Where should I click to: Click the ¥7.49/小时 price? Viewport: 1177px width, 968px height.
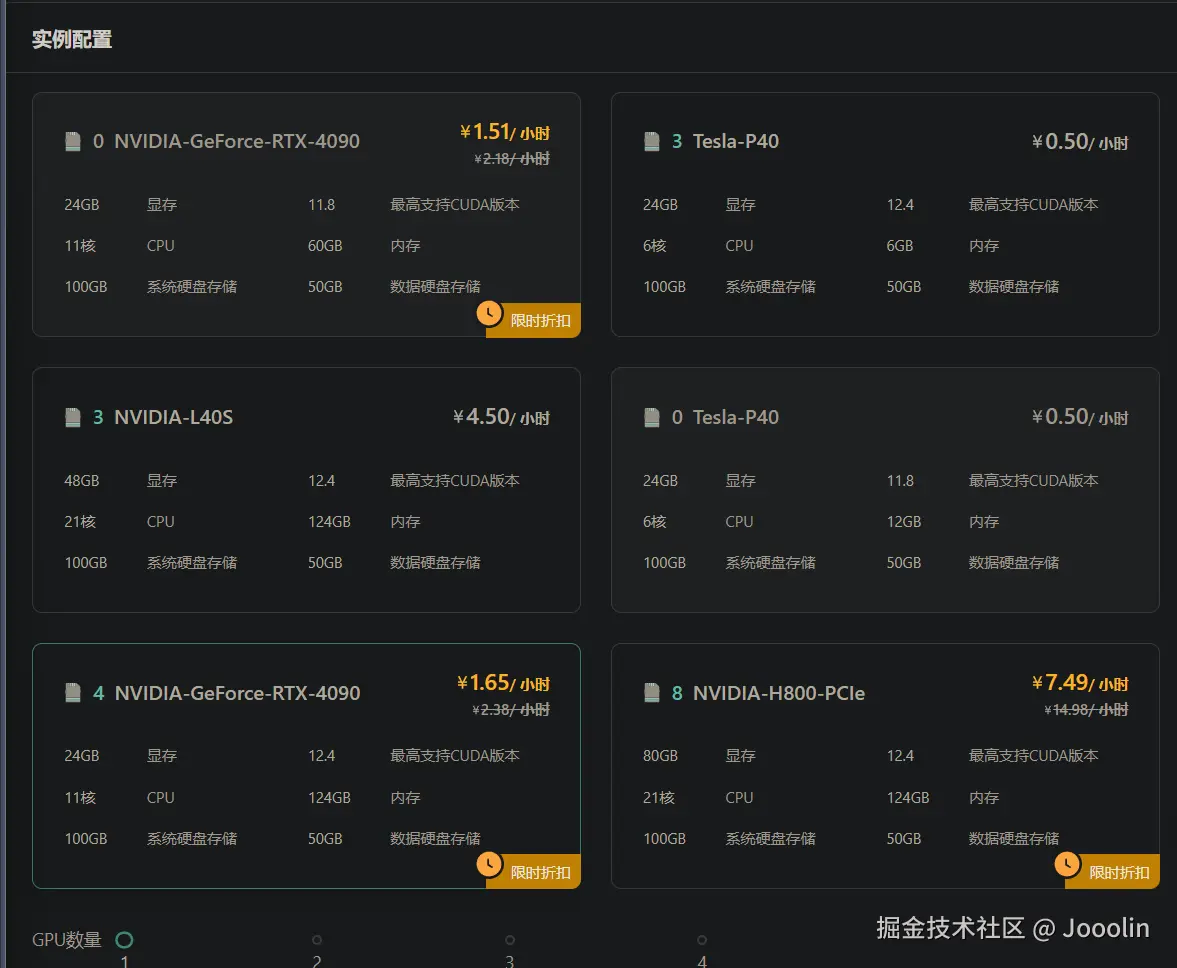[x=1080, y=683]
